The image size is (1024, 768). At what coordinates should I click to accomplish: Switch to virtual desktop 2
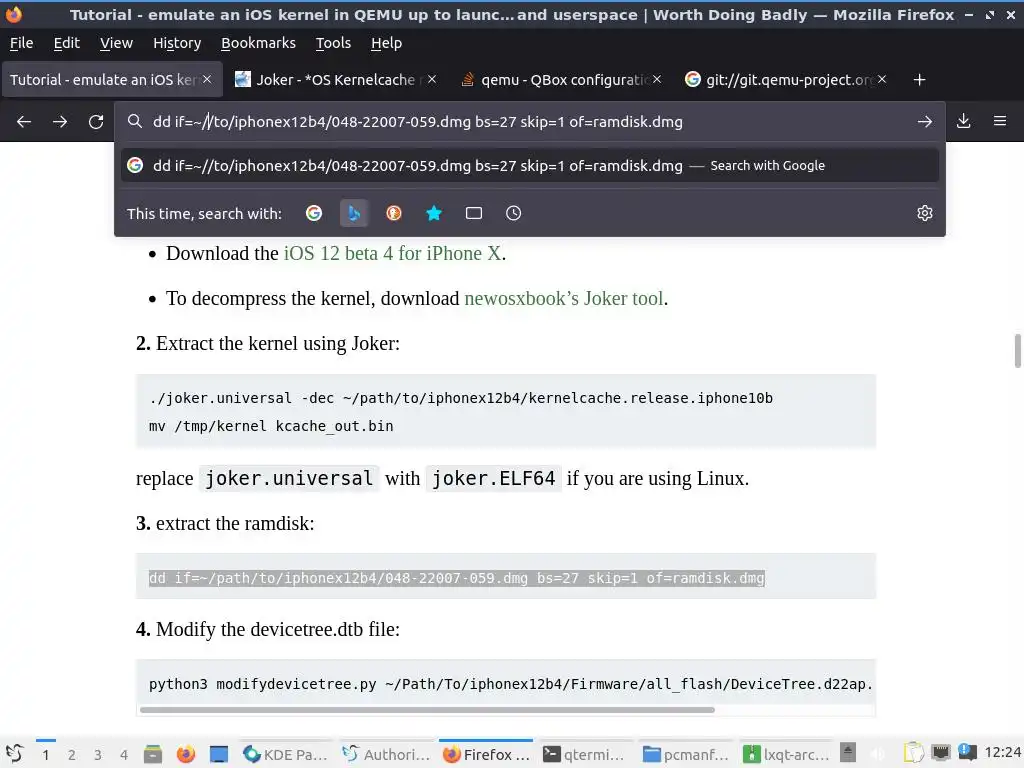coord(72,755)
